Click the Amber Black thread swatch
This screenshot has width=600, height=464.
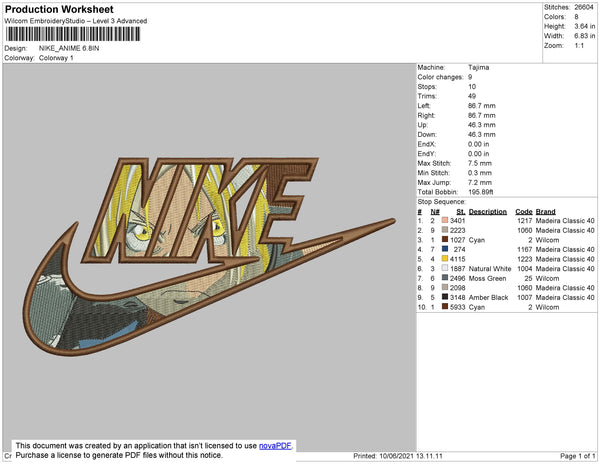pyautogui.click(x=443, y=298)
